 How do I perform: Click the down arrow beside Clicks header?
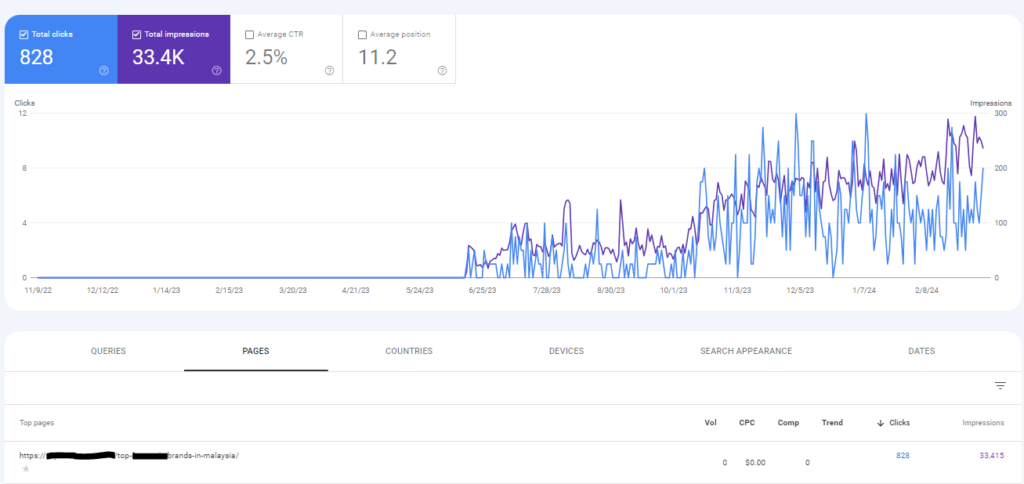880,423
